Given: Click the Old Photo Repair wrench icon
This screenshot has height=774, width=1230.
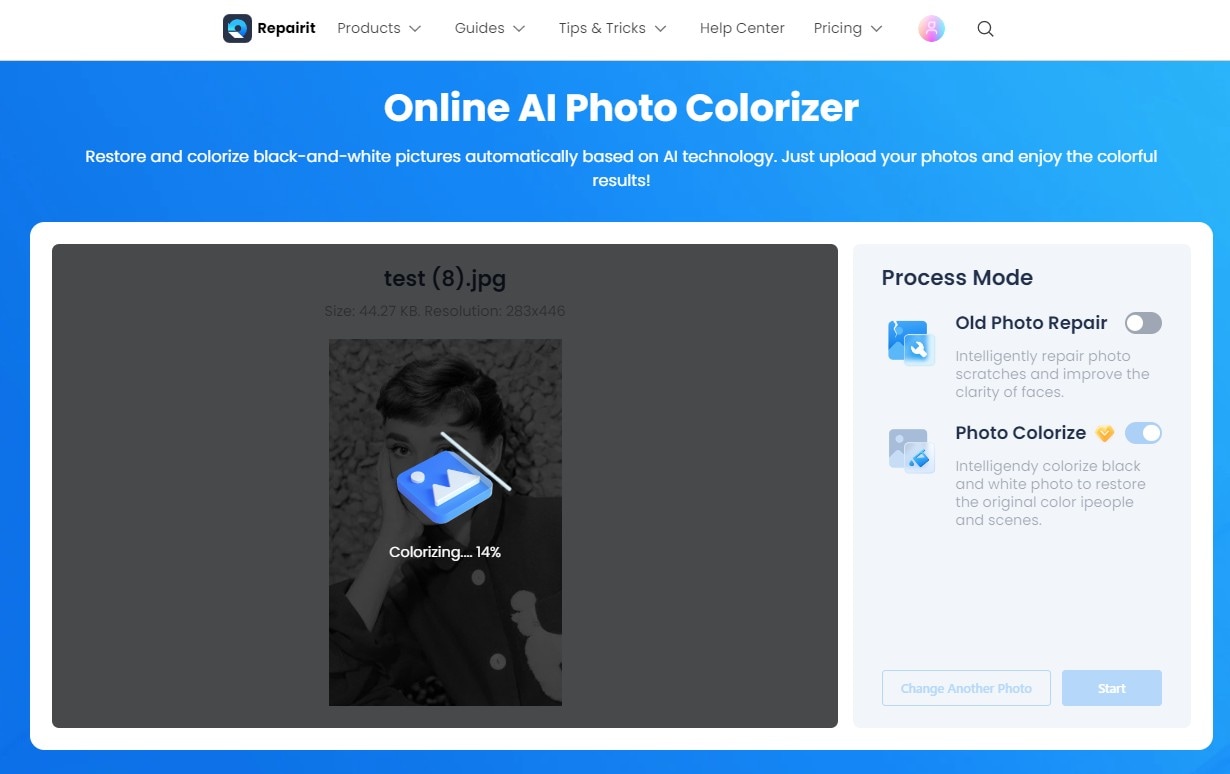Looking at the screenshot, I should coord(910,342).
